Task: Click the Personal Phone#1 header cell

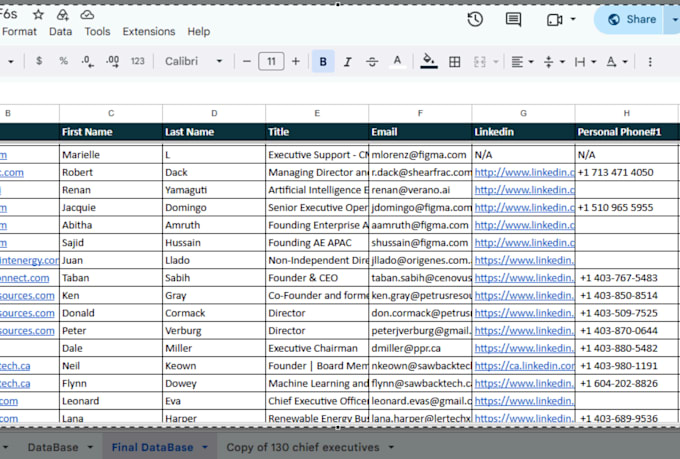Action: (627, 132)
